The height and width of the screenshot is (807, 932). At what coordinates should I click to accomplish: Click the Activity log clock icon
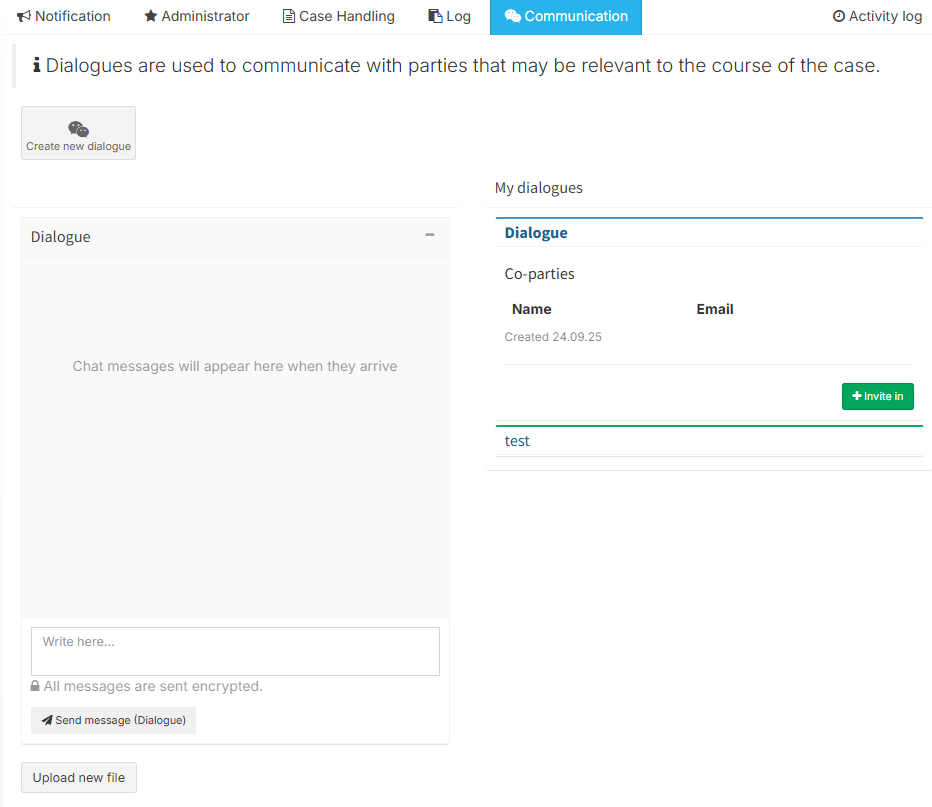pyautogui.click(x=839, y=17)
